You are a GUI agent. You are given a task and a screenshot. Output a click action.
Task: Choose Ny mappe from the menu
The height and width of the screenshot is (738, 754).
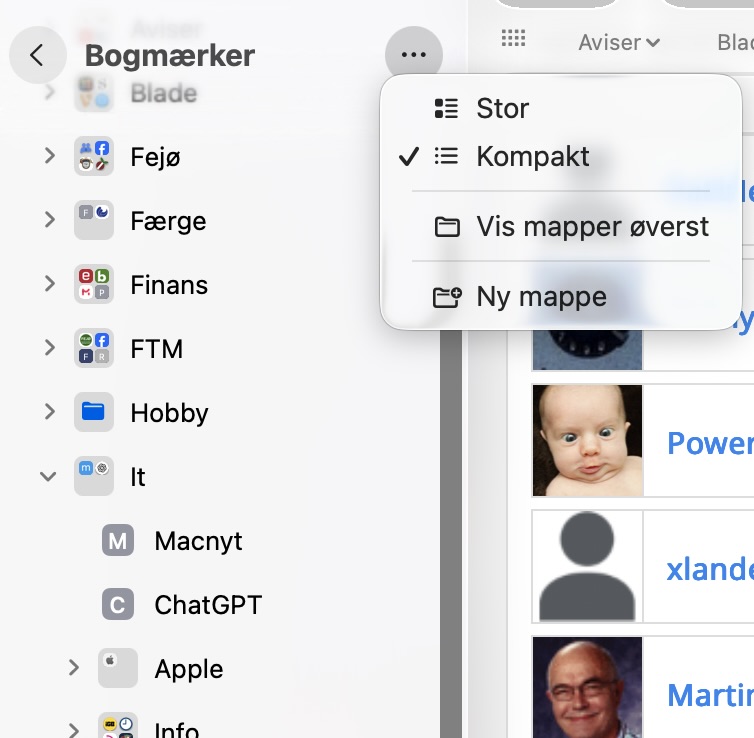(x=541, y=297)
